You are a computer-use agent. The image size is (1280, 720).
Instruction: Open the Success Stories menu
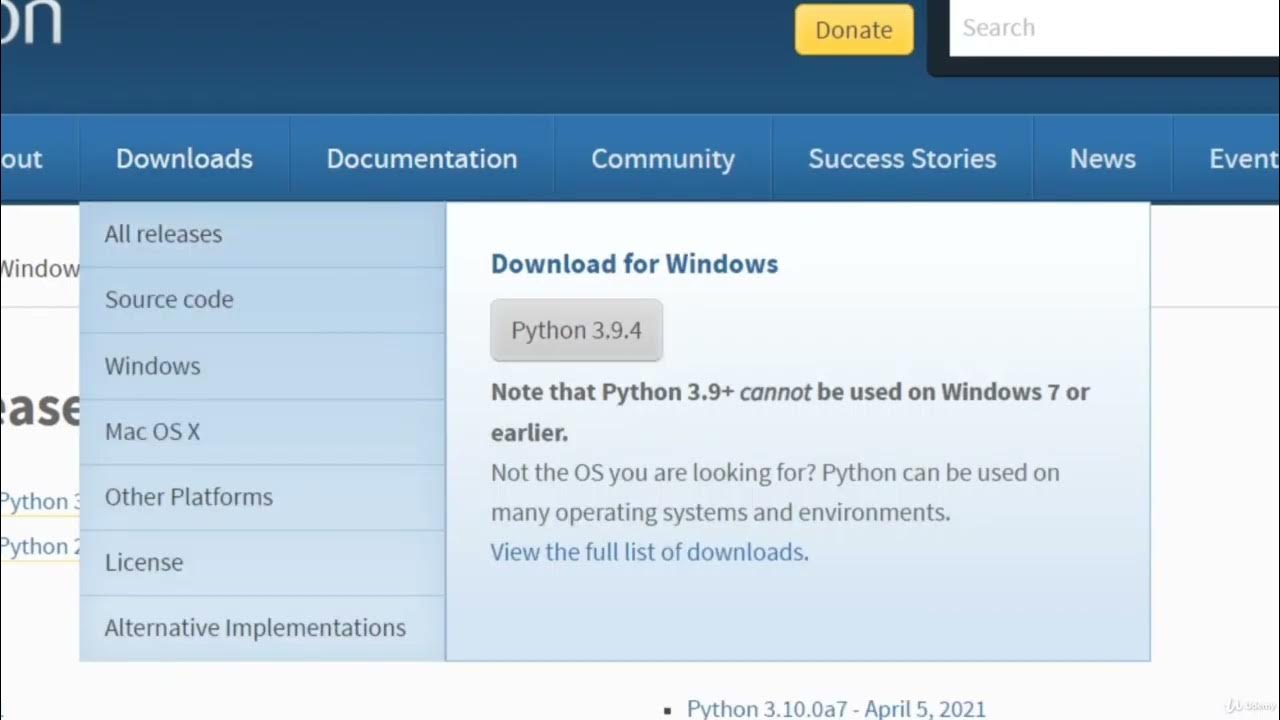click(x=902, y=159)
